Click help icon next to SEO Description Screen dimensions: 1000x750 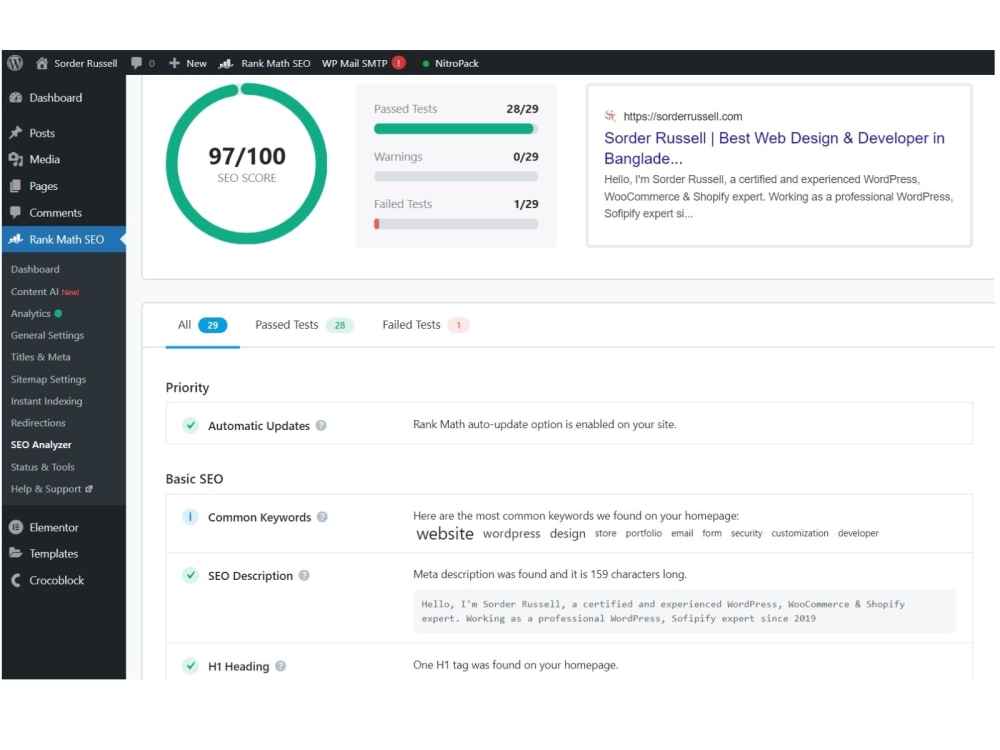click(x=305, y=575)
